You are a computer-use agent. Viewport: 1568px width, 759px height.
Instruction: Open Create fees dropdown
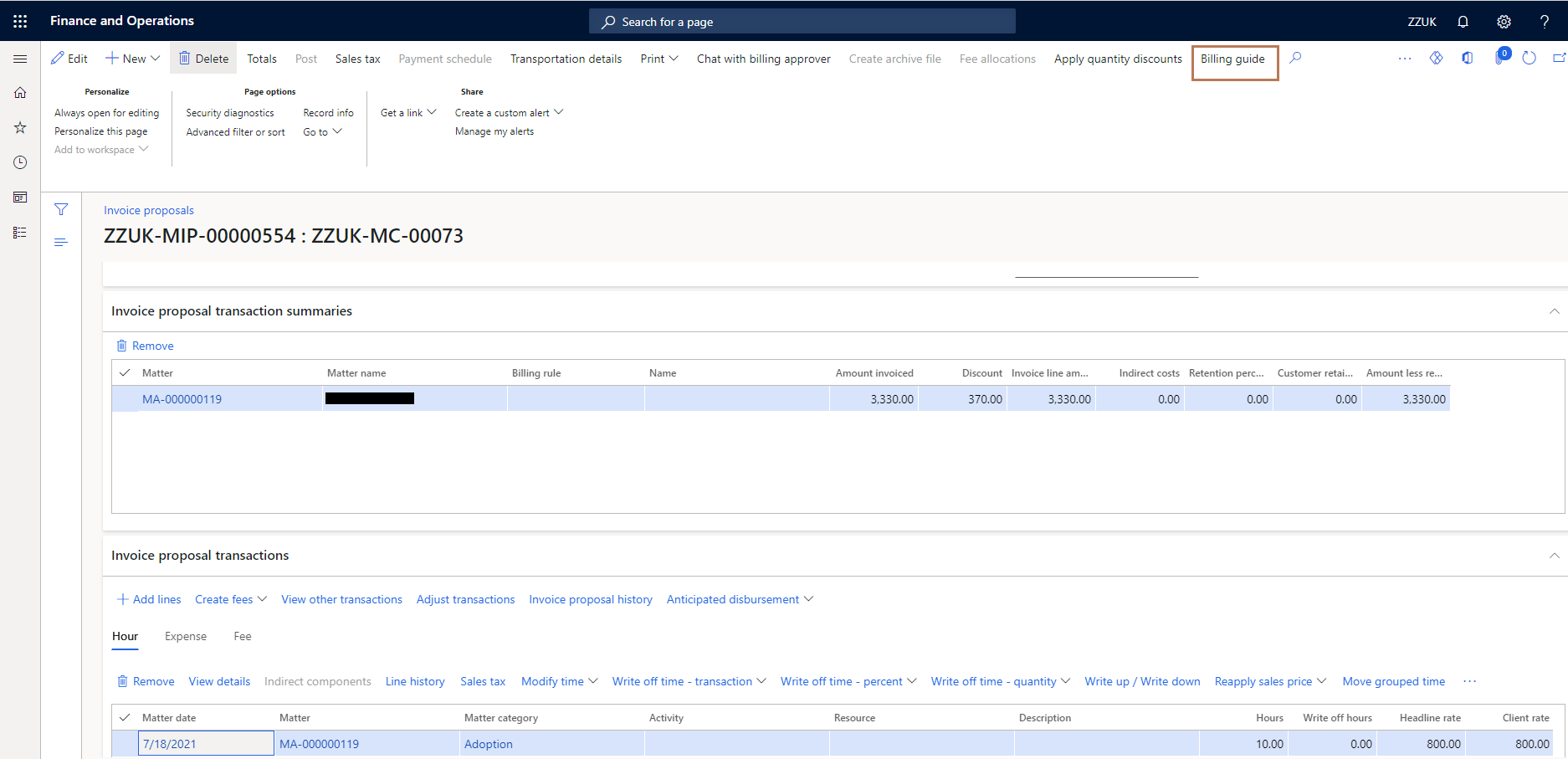[x=231, y=599]
